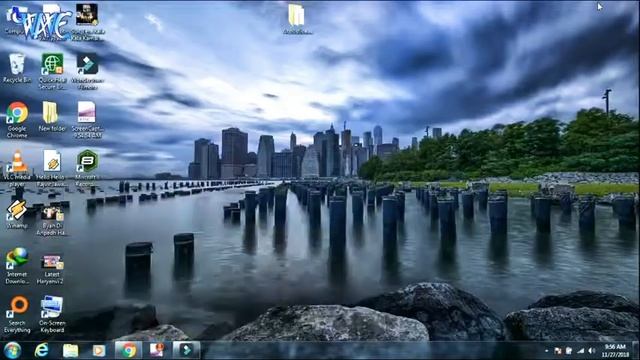Open the Action Center flag tray icon
The height and width of the screenshot is (360, 640).
point(558,351)
